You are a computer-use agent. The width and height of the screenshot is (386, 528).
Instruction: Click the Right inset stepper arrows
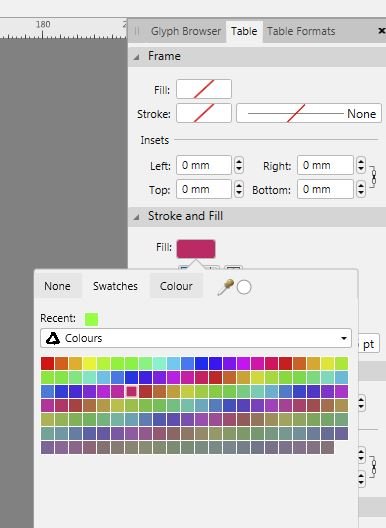click(x=361, y=165)
